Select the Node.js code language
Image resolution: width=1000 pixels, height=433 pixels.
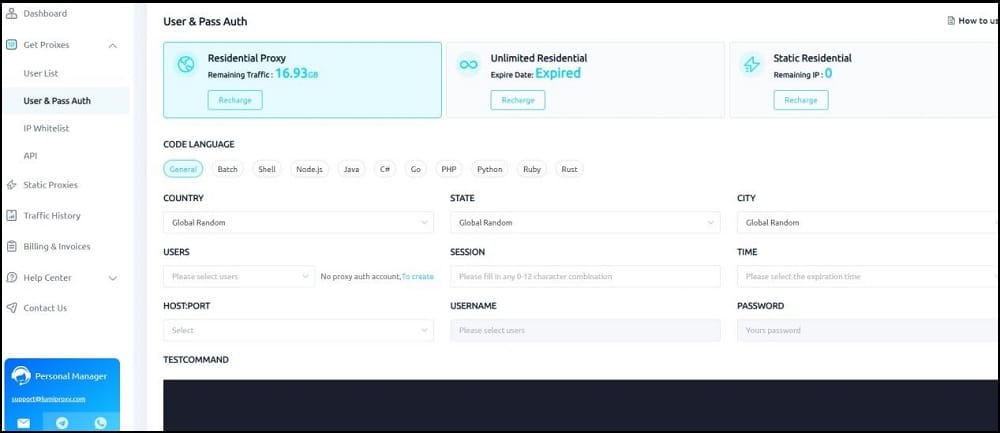309,169
